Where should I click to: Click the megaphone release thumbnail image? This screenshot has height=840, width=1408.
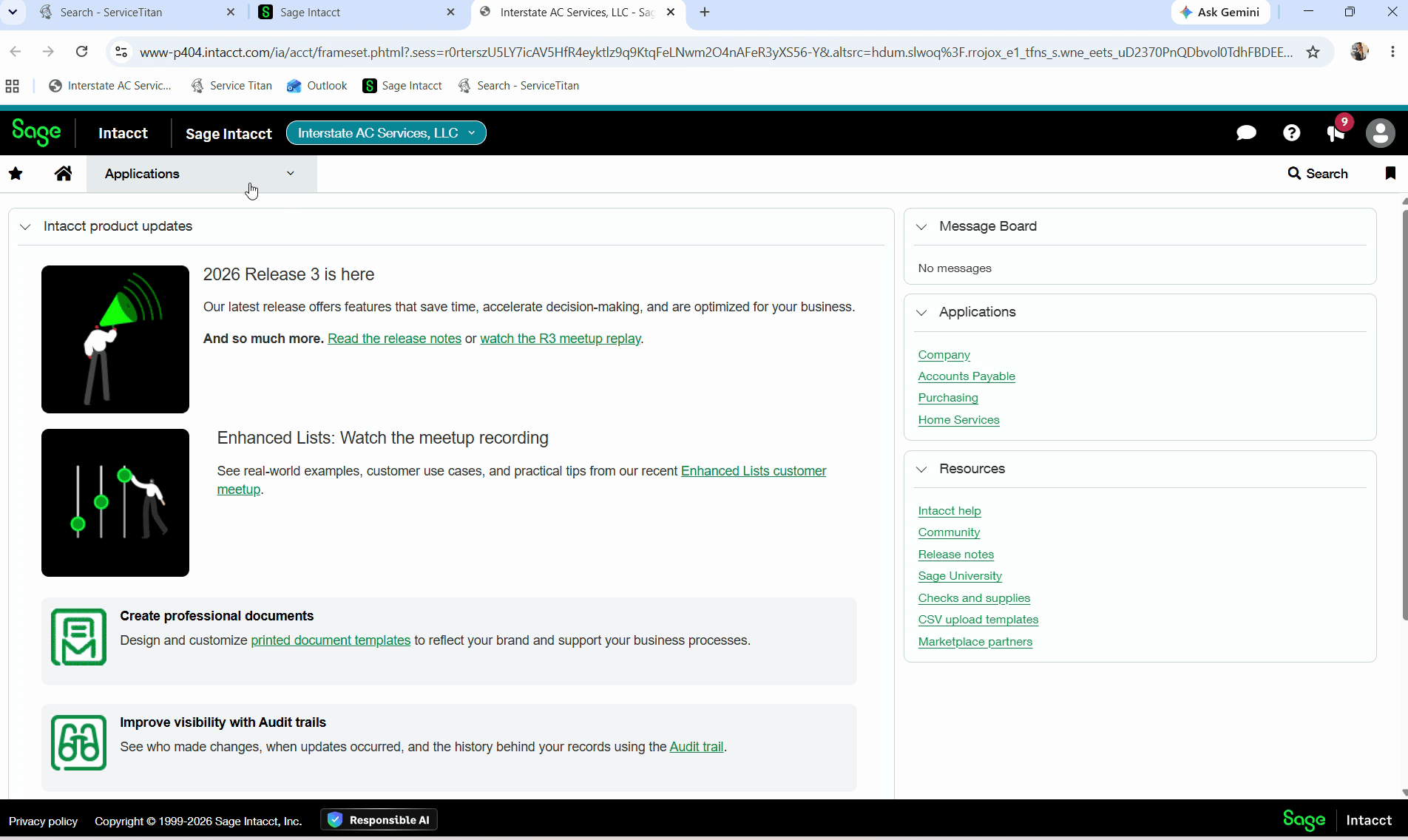point(115,339)
